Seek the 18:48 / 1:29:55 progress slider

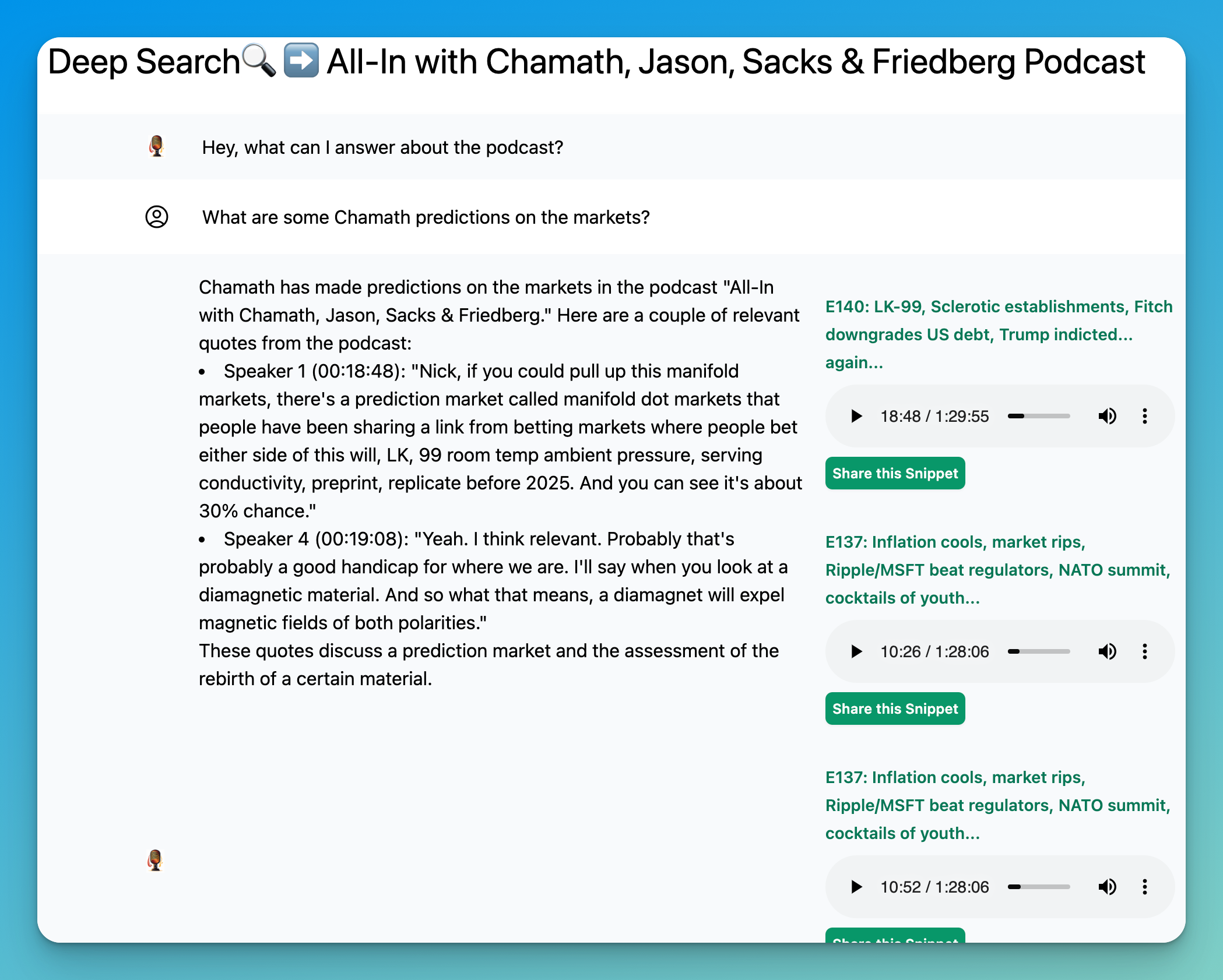[1039, 416]
